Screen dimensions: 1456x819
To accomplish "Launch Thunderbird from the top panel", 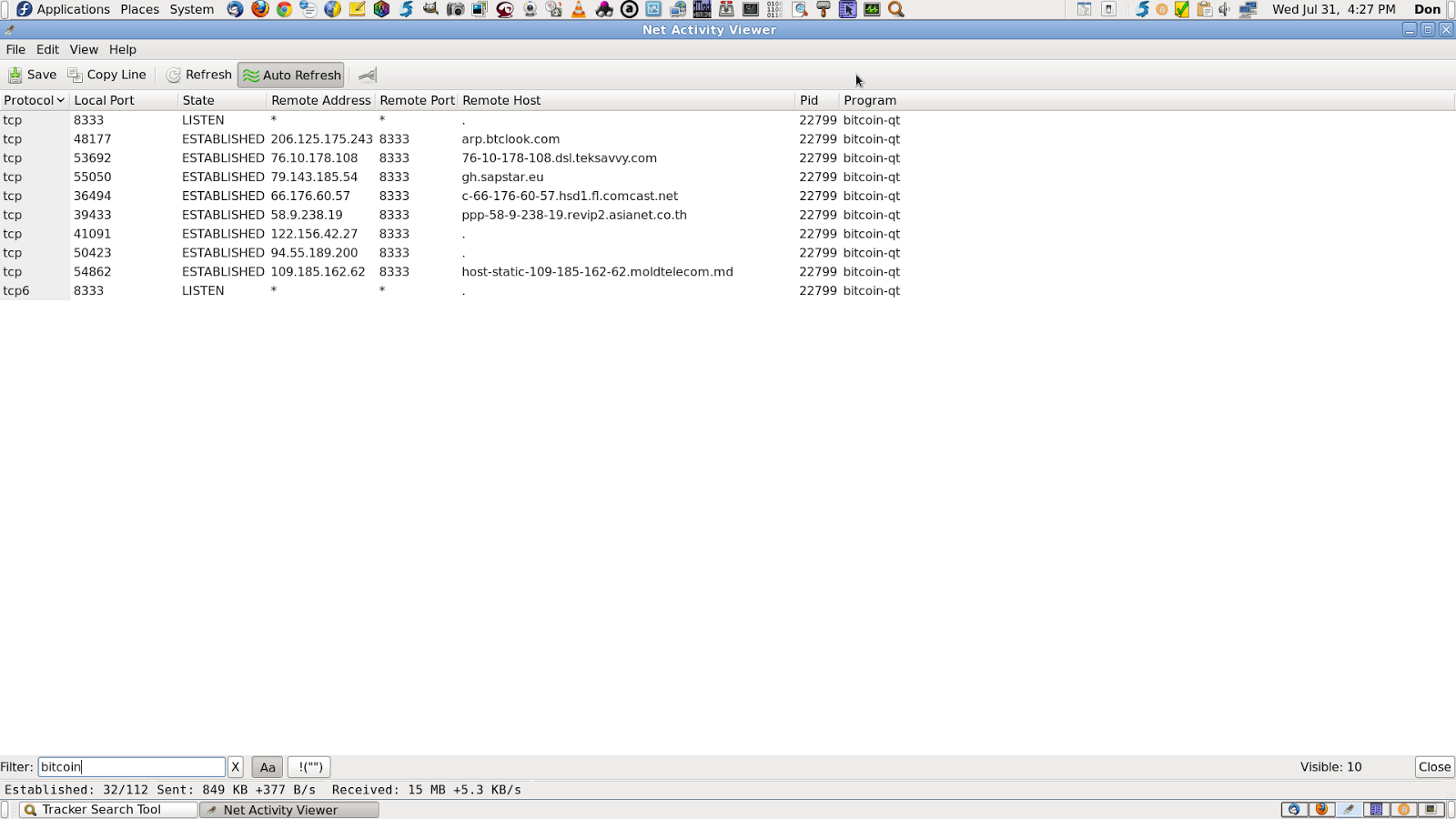I will pos(236,9).
